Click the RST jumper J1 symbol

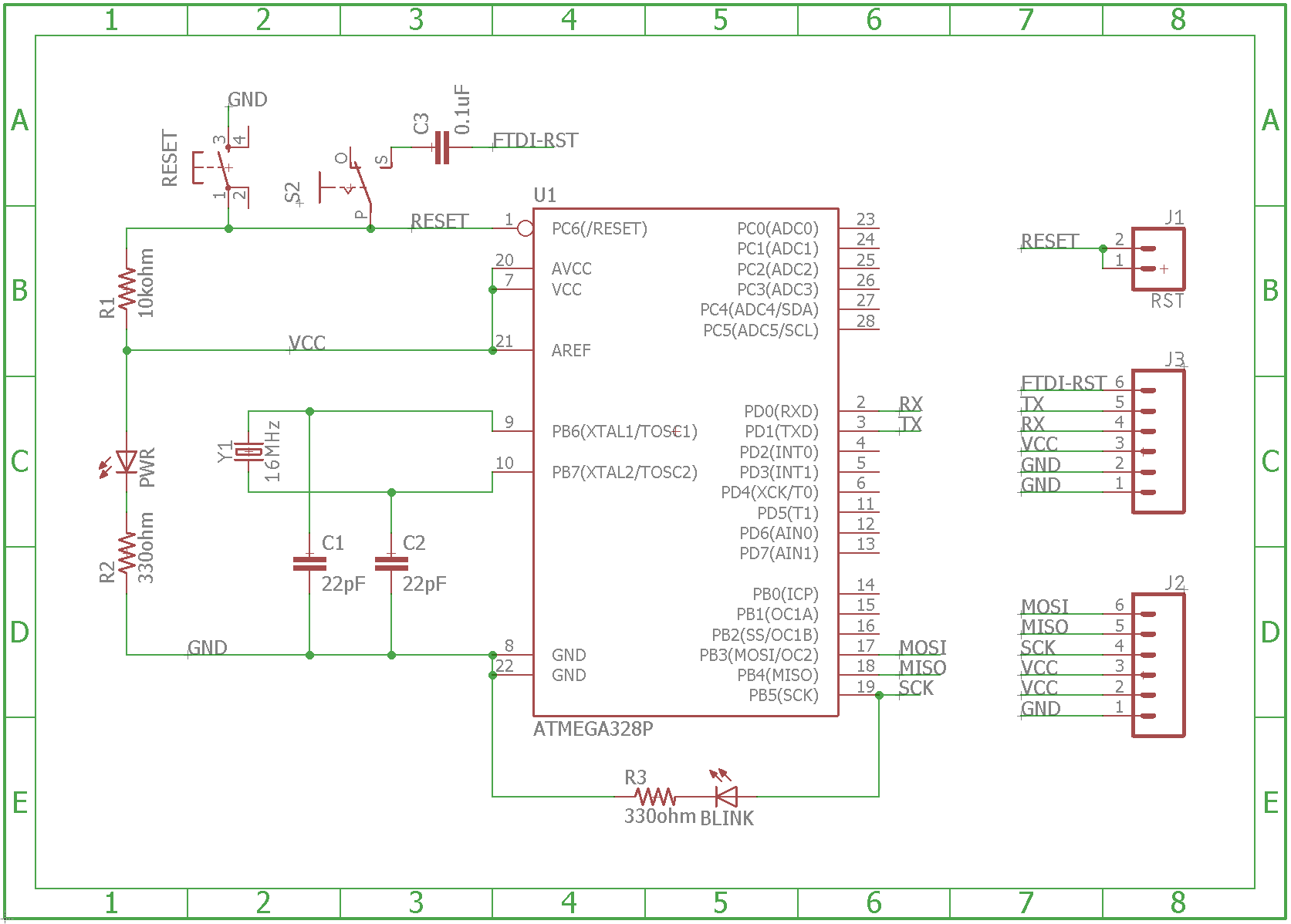1158,258
